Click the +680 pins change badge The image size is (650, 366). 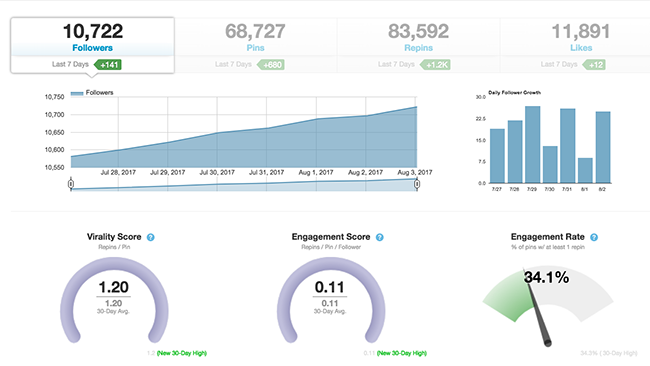[x=271, y=65]
